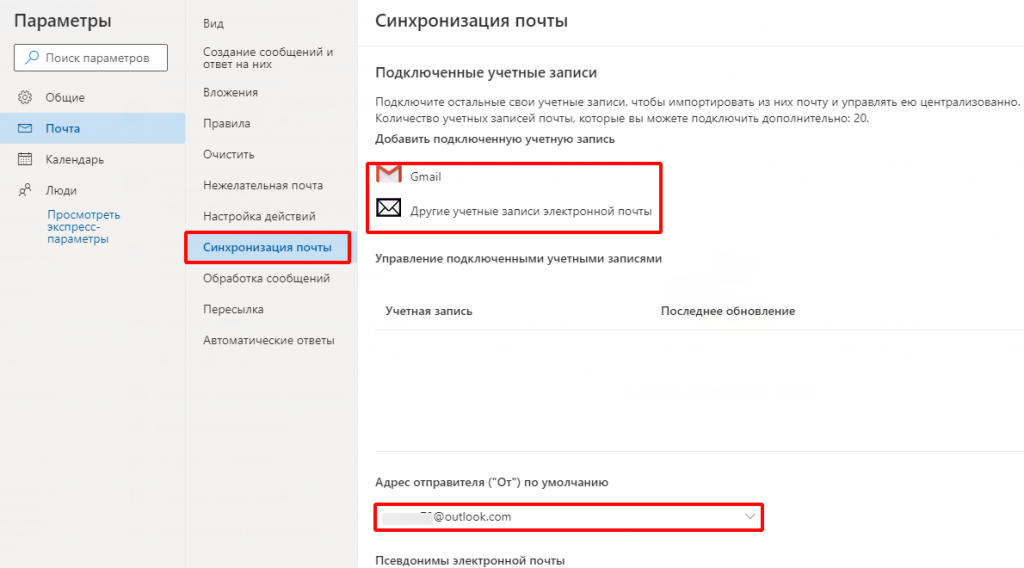Open Автоматические ответы settings
The width and height of the screenshot is (1024, 568).
coord(269,340)
